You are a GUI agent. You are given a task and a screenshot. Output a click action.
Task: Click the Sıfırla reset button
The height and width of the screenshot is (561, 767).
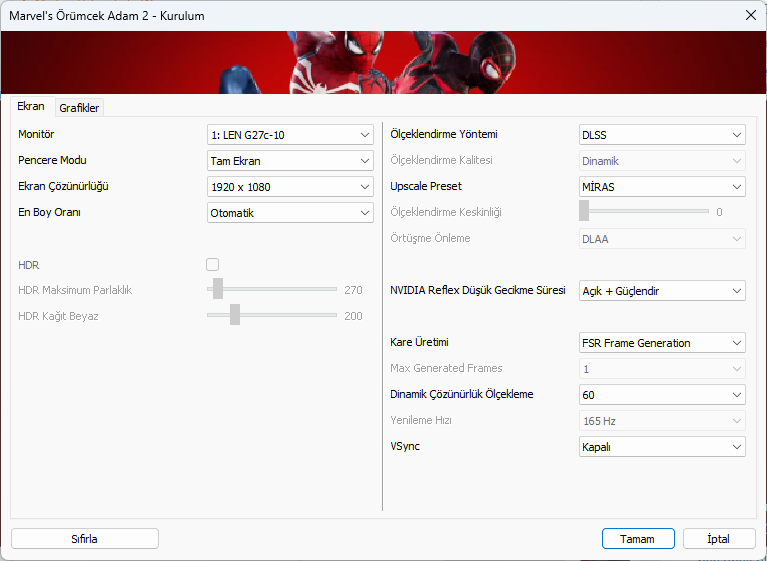click(x=85, y=539)
